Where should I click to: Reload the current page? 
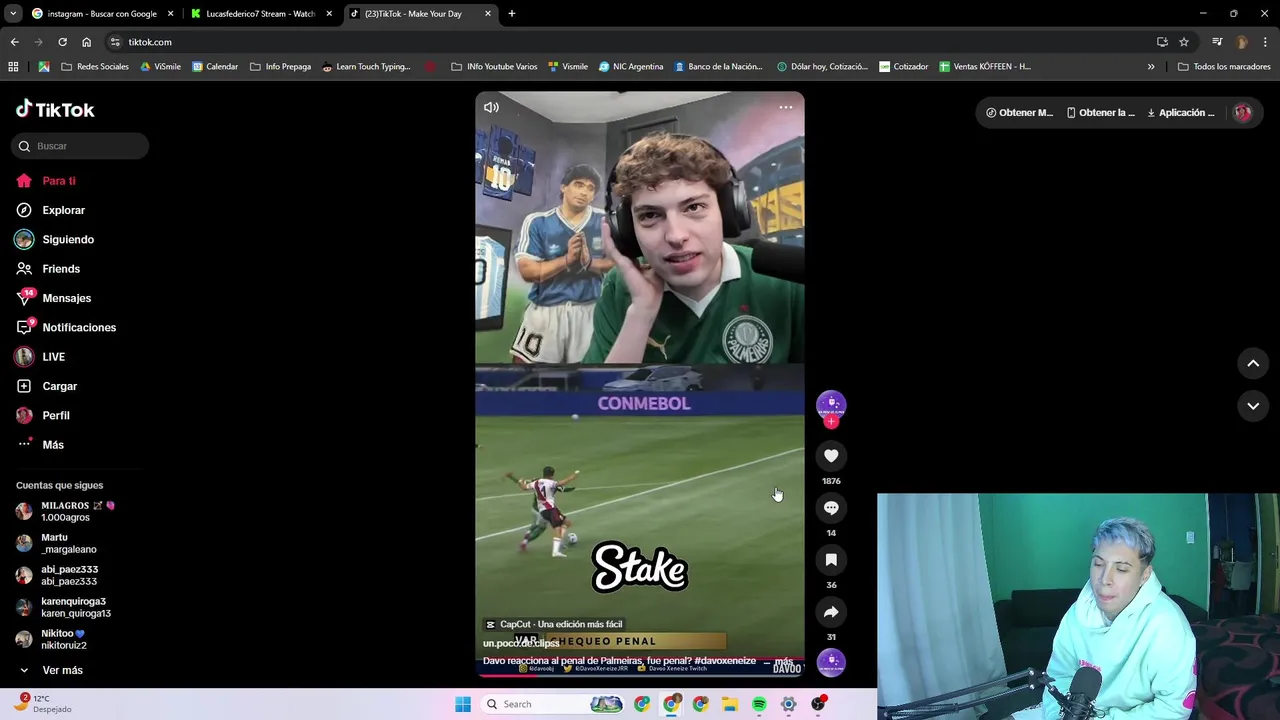pos(62,42)
